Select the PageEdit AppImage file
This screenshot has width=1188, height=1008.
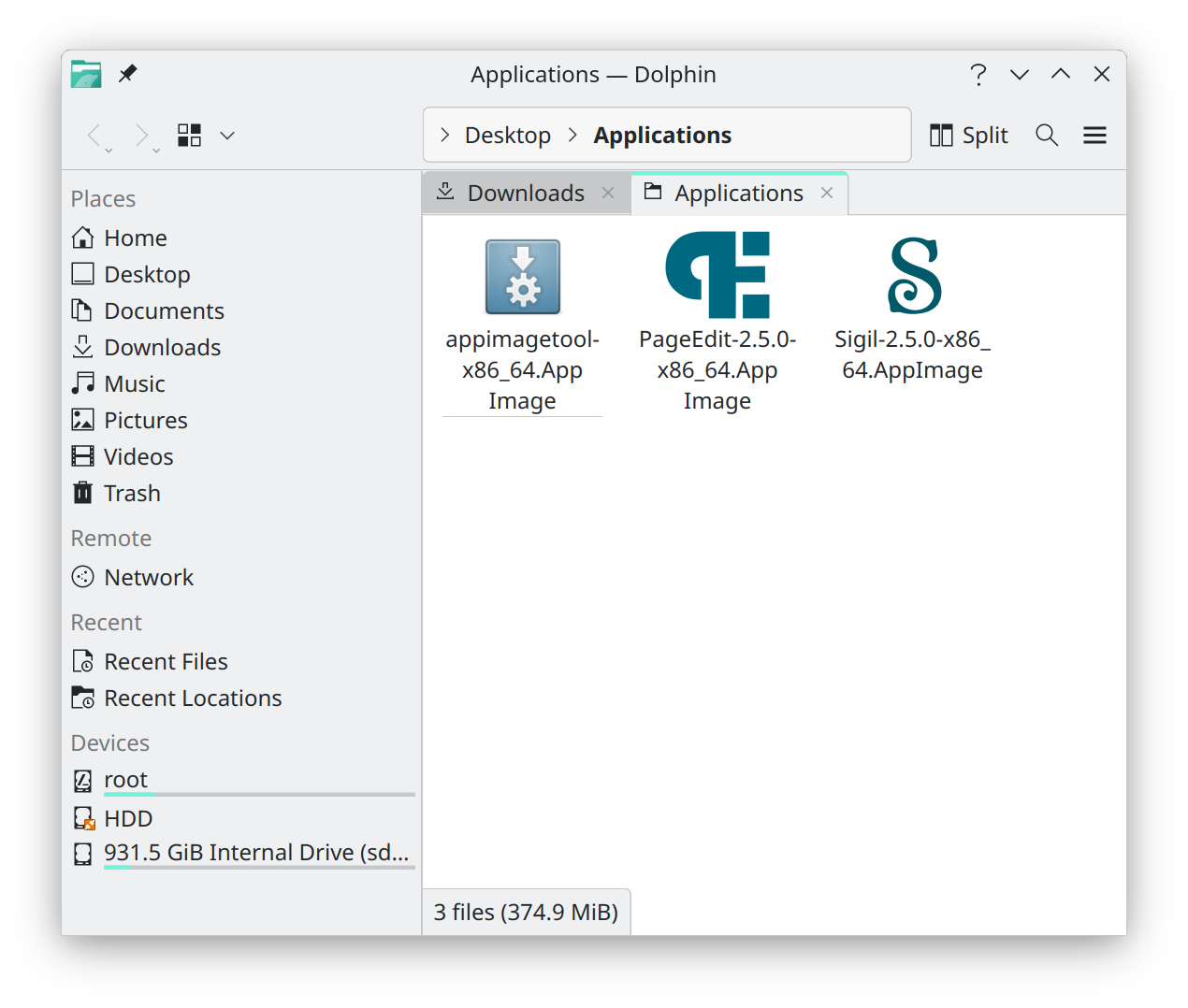(x=717, y=276)
